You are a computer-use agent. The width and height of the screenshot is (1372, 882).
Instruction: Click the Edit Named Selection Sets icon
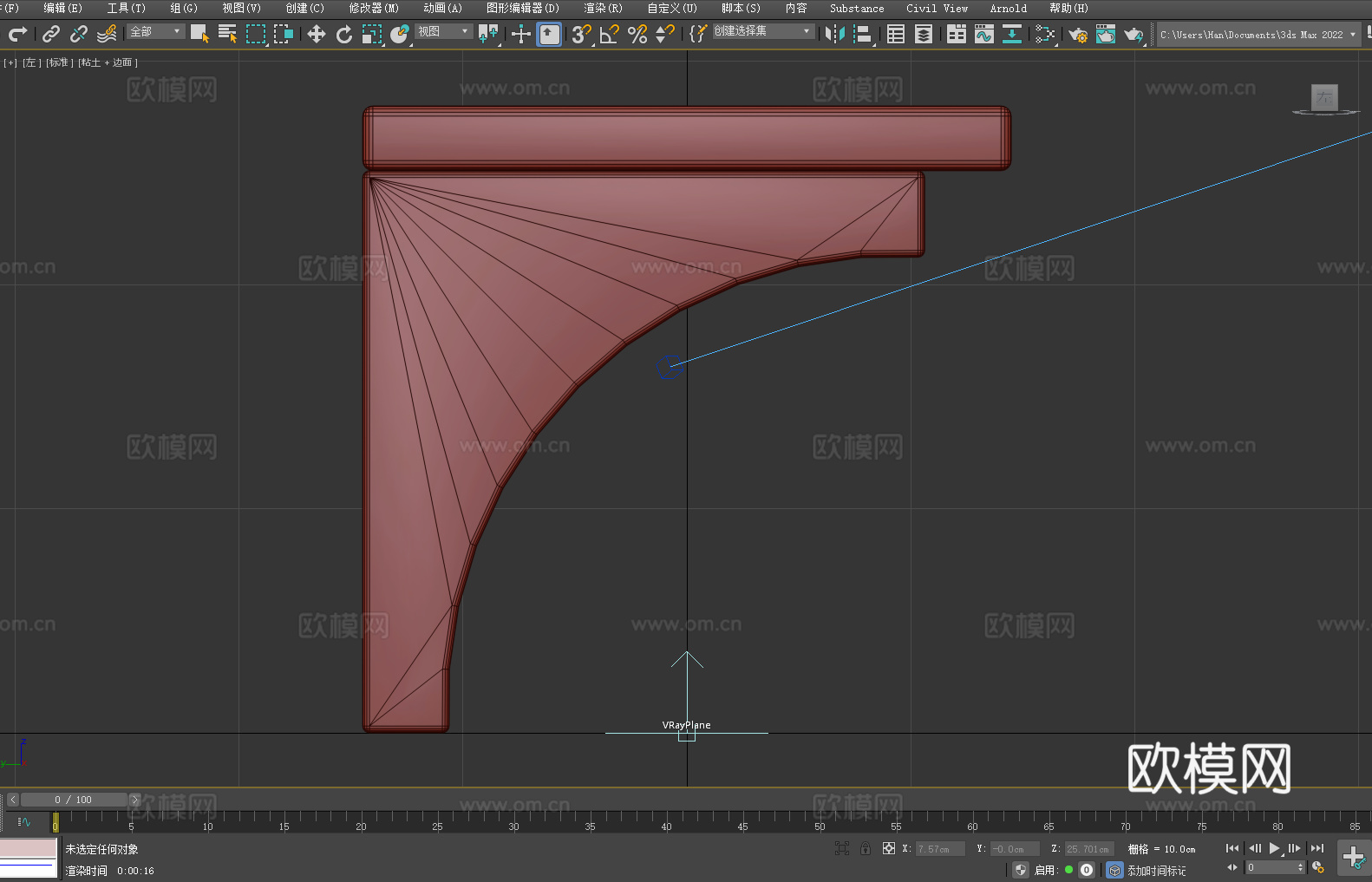(x=698, y=34)
